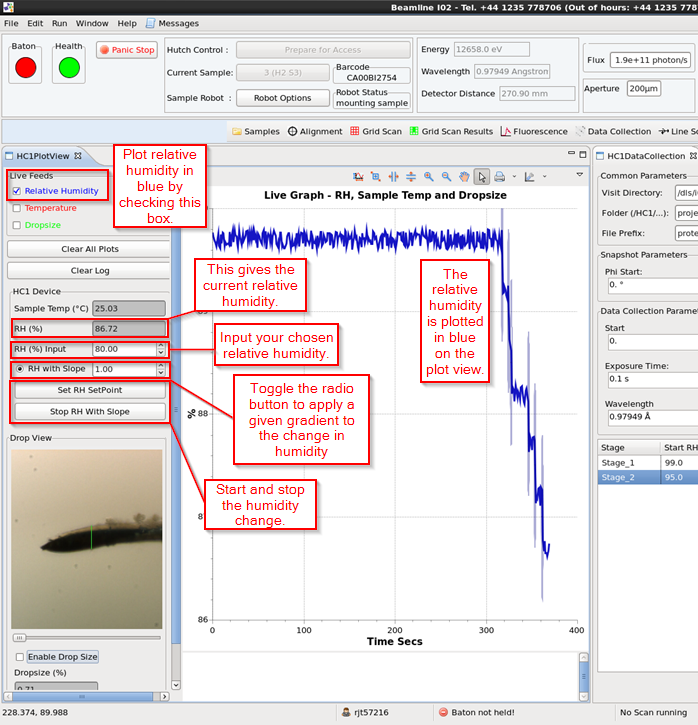Select the pan hand tool
Image resolution: width=698 pixels, height=725 pixels.
coord(464,177)
